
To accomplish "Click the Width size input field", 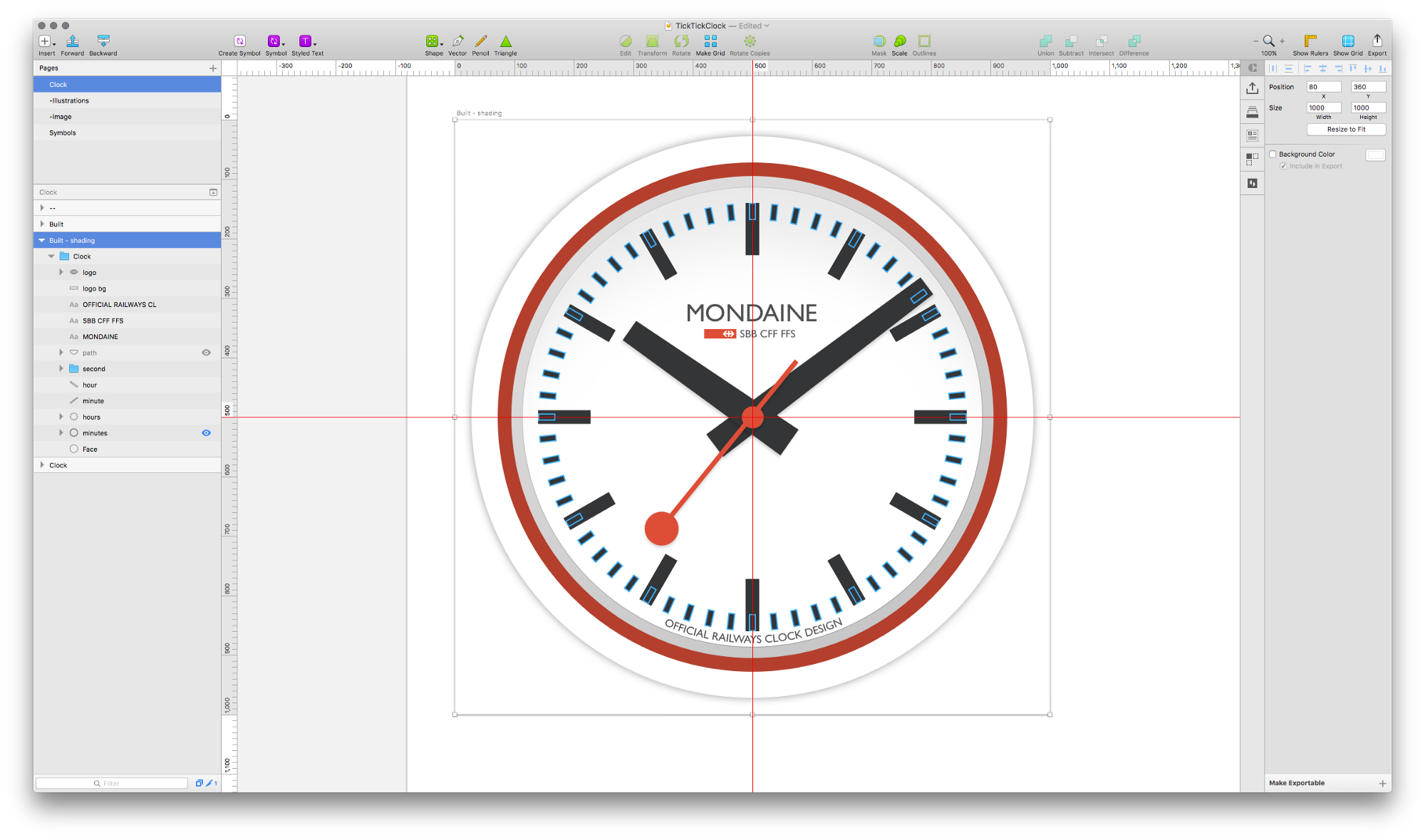I will point(1323,108).
